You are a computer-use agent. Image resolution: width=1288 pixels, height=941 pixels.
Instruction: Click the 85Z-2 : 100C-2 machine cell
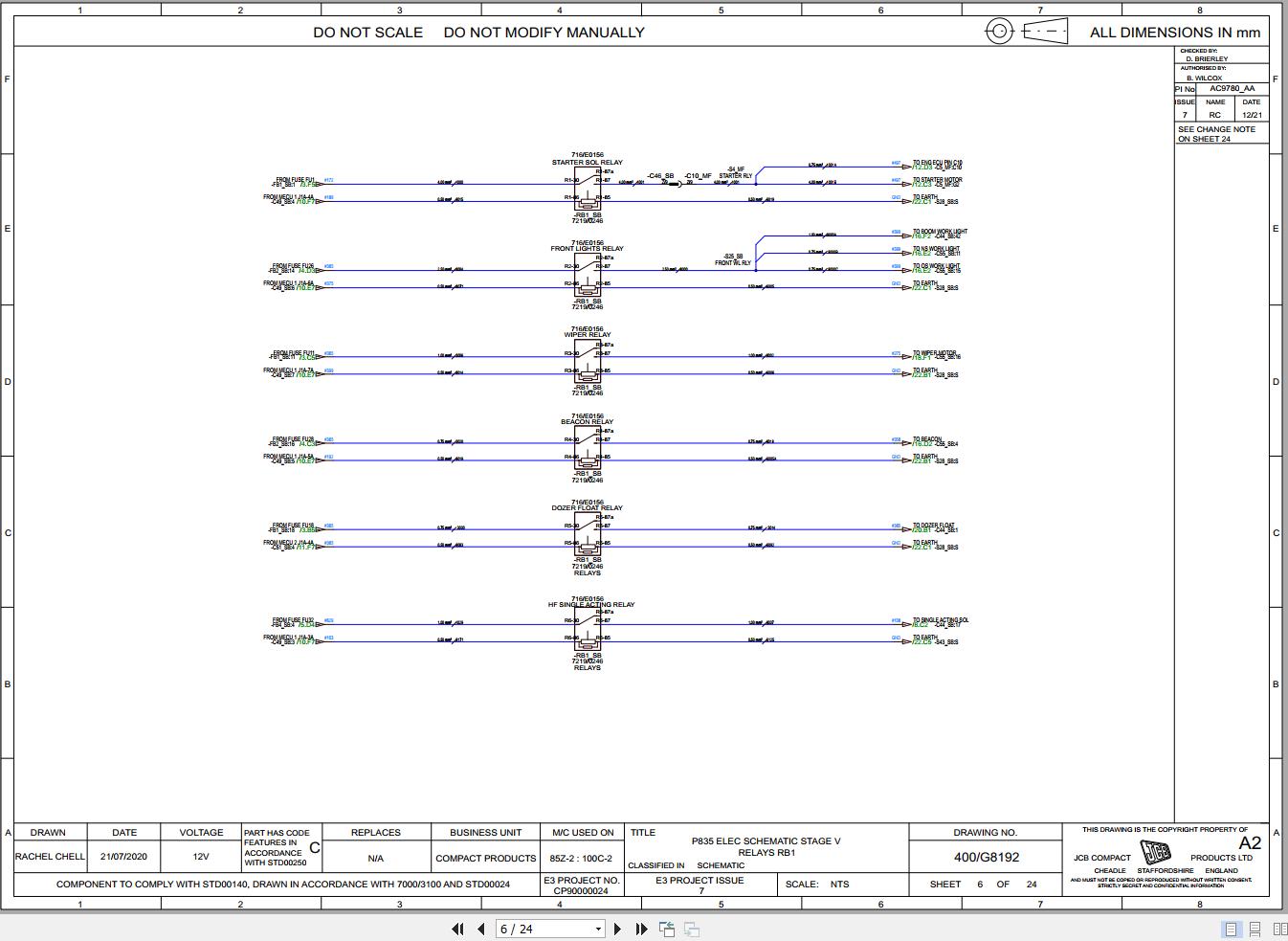tap(582, 859)
